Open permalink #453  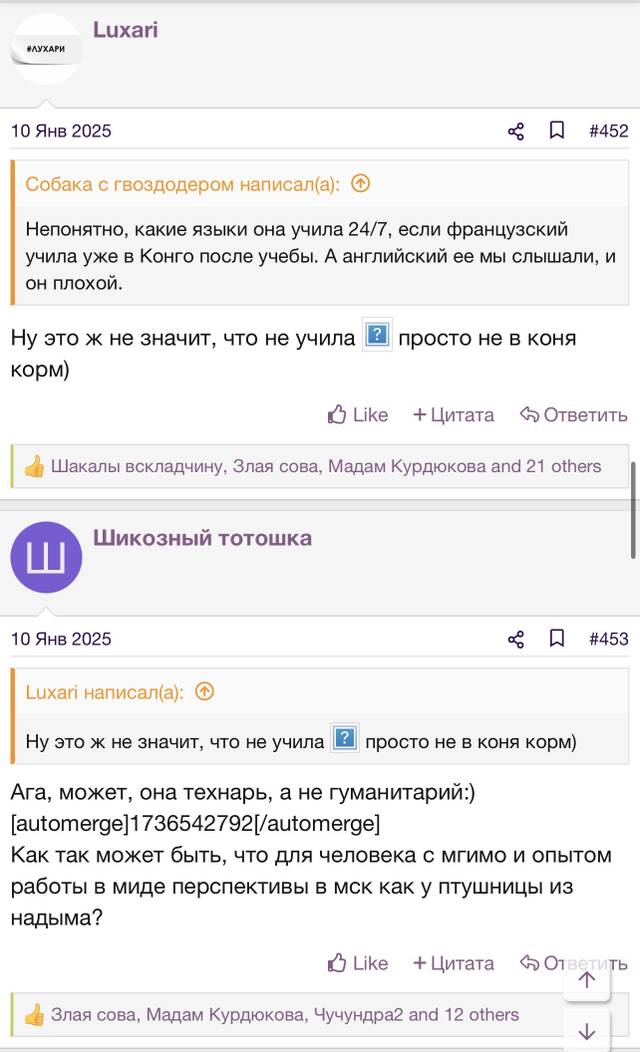pyautogui.click(x=608, y=639)
